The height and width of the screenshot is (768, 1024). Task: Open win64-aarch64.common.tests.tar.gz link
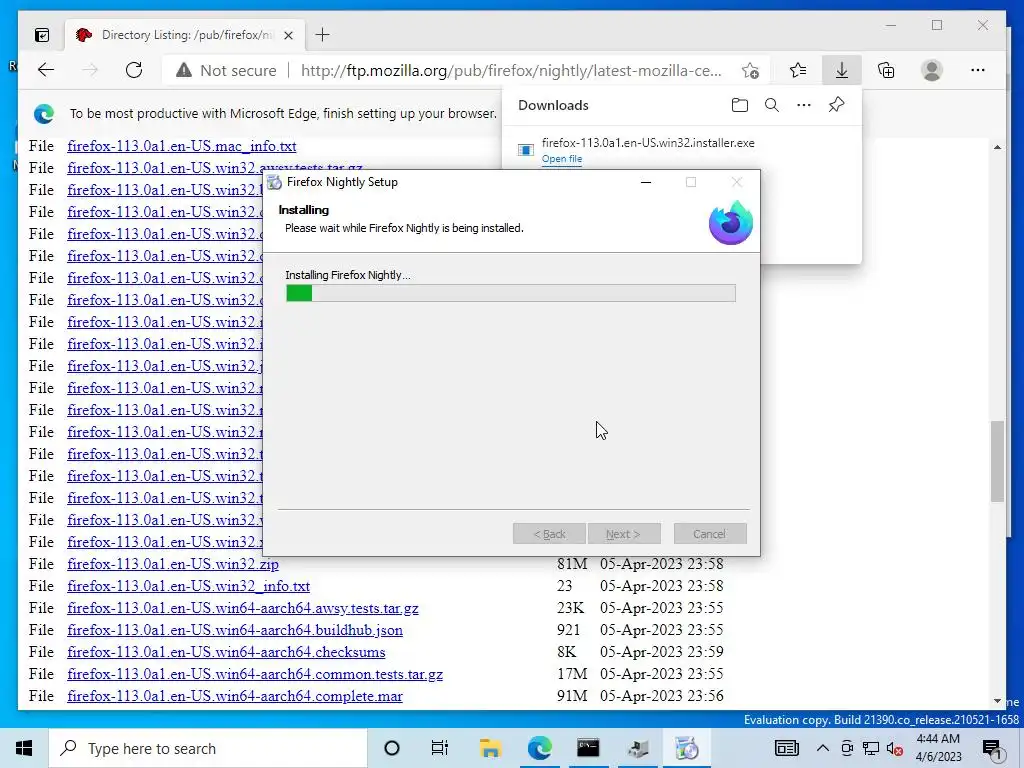coord(255,674)
